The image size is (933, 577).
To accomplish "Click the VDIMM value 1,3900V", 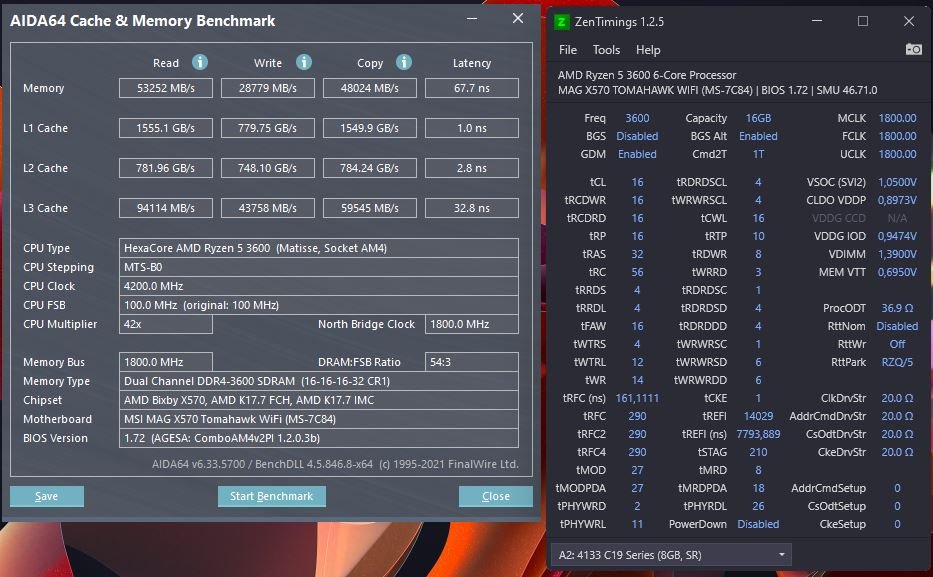I will coord(897,254).
